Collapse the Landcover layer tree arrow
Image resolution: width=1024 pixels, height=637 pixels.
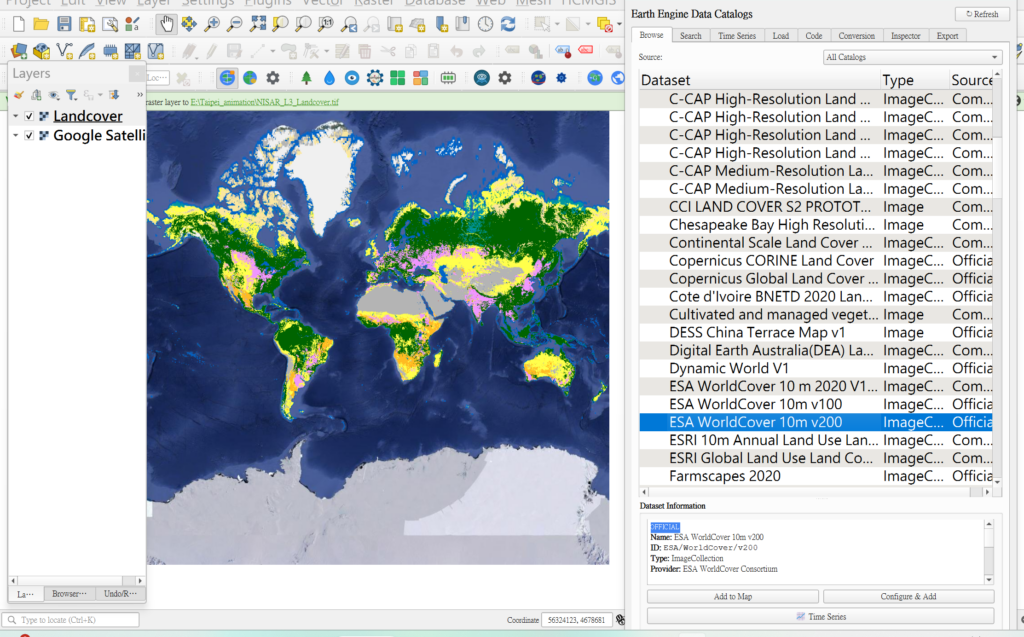point(16,116)
